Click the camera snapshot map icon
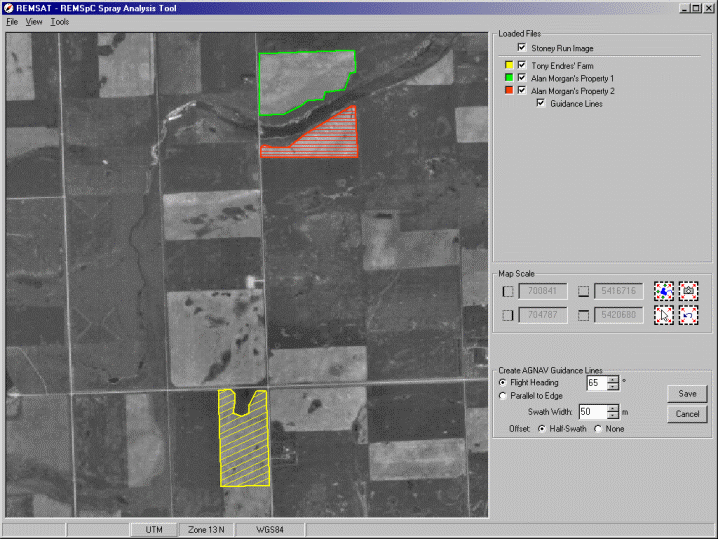The width and height of the screenshot is (718, 539). click(688, 291)
